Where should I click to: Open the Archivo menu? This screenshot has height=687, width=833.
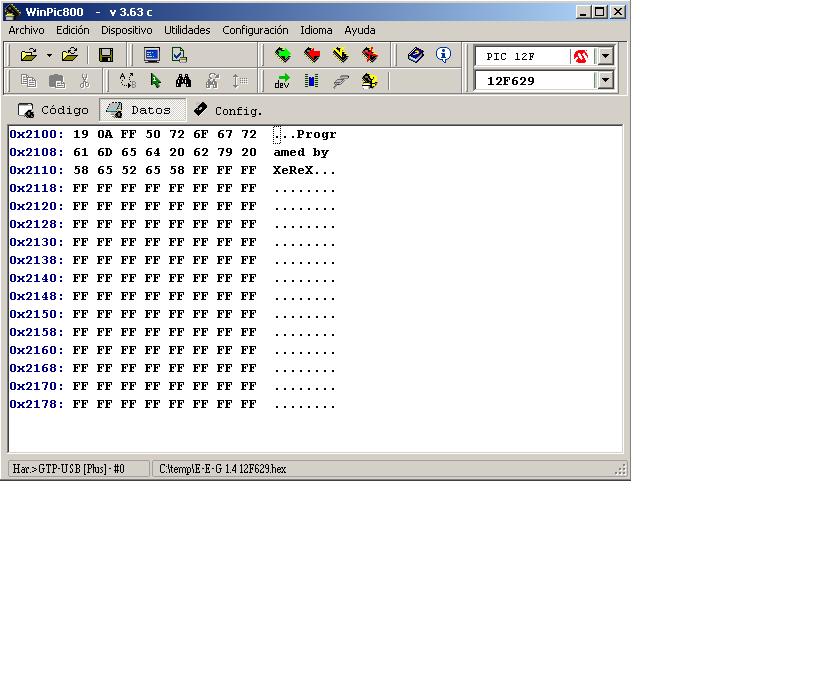click(x=26, y=30)
